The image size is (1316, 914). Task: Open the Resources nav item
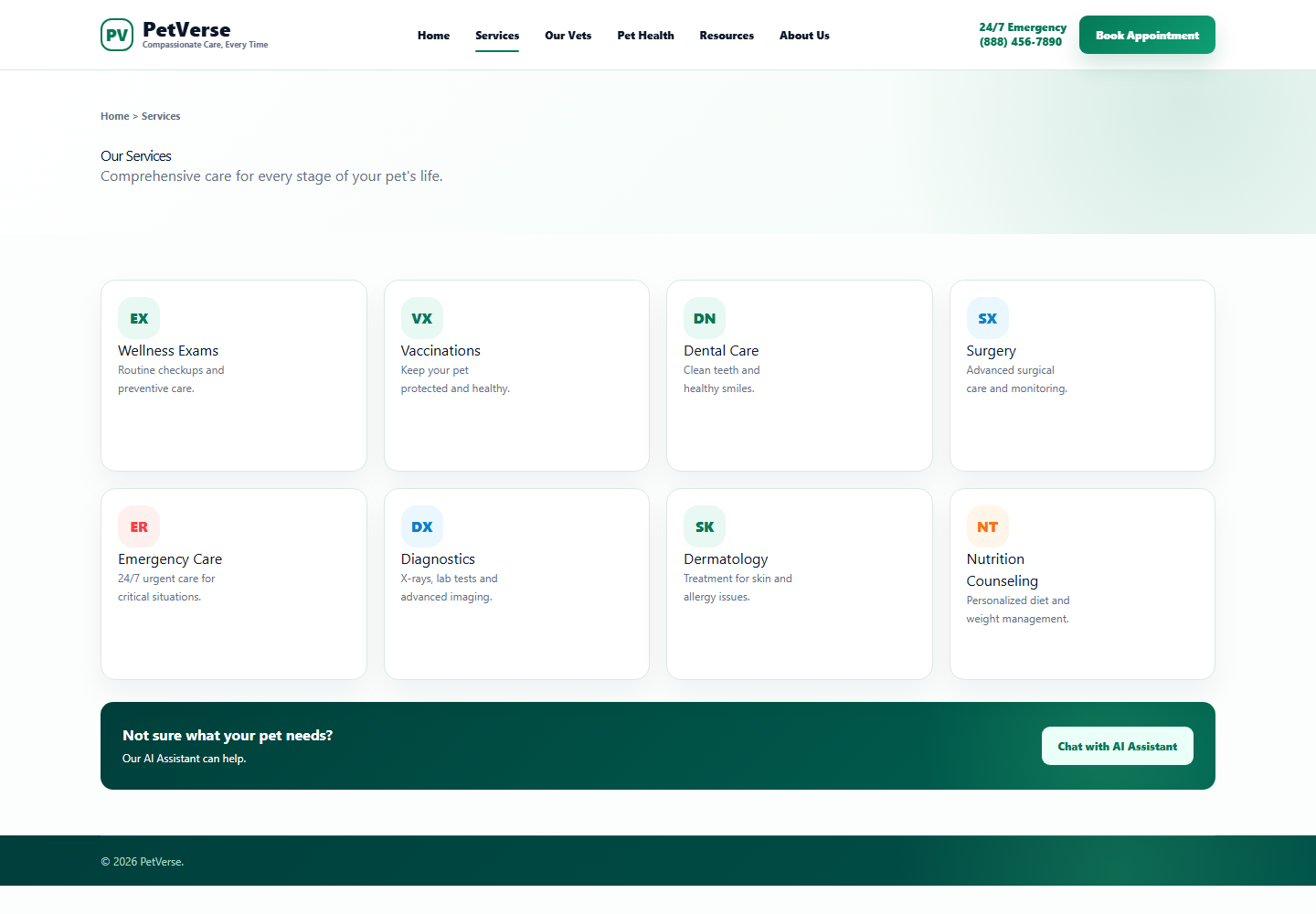click(x=727, y=36)
